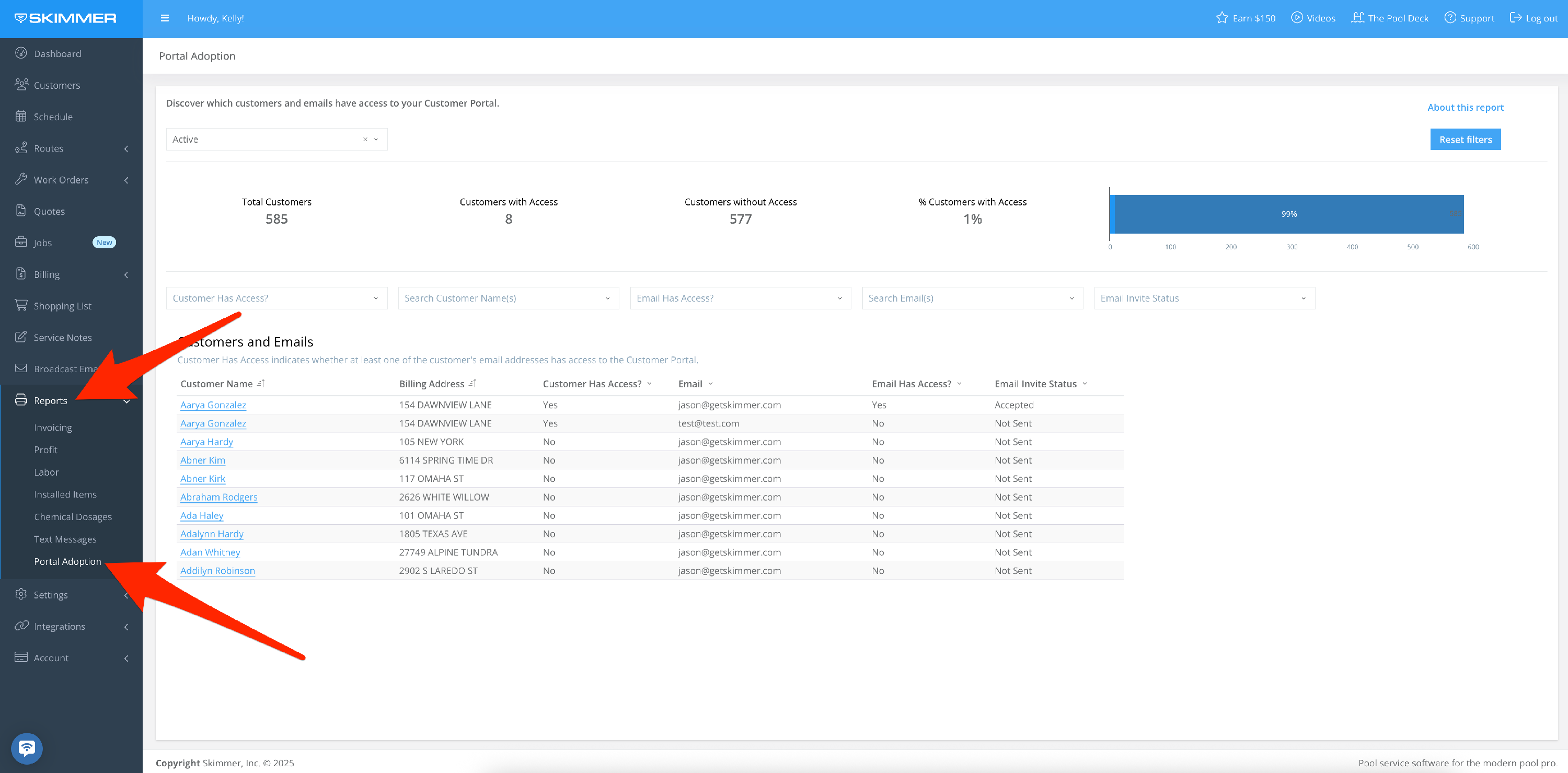The height and width of the screenshot is (773, 1568).
Task: Open Videos via play icon
Action: coord(1297,18)
